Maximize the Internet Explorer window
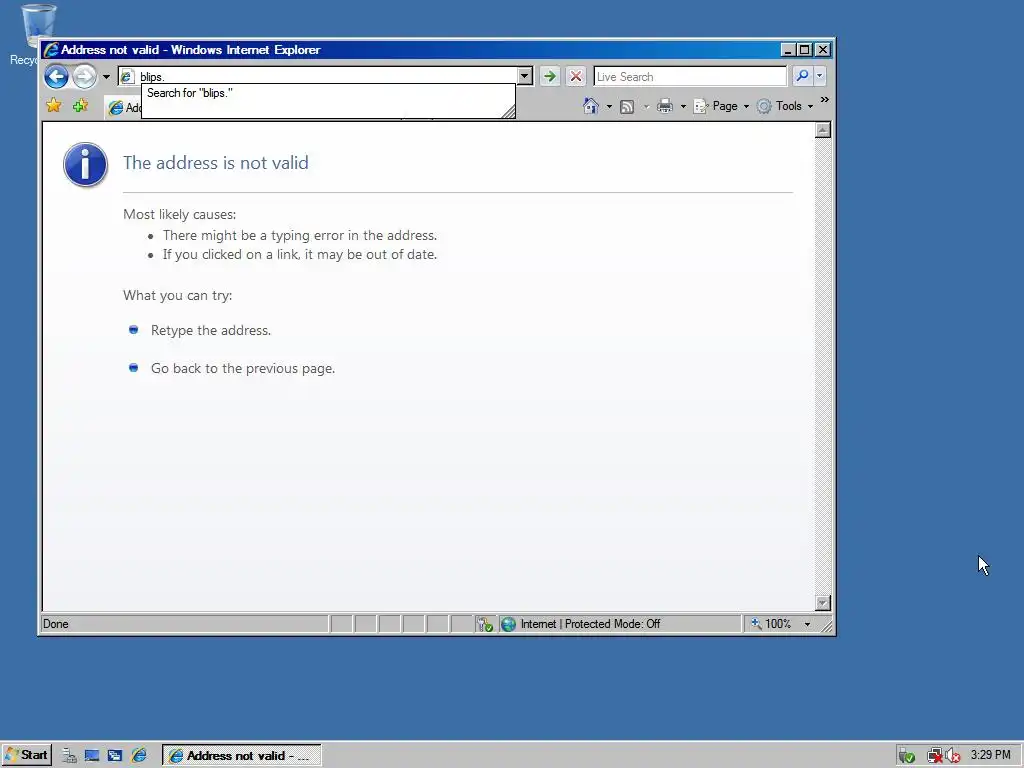This screenshot has height=768, width=1024. [x=805, y=50]
